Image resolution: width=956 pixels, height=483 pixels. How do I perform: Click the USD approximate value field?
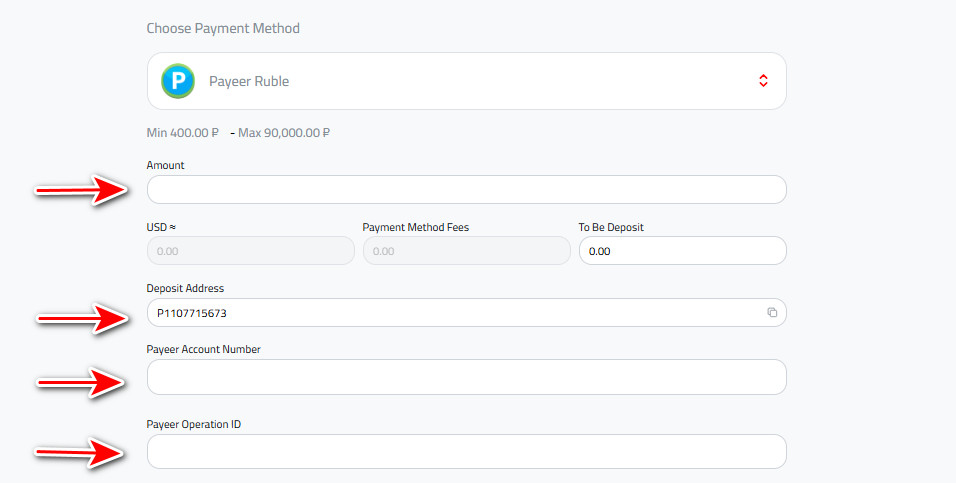tap(251, 251)
